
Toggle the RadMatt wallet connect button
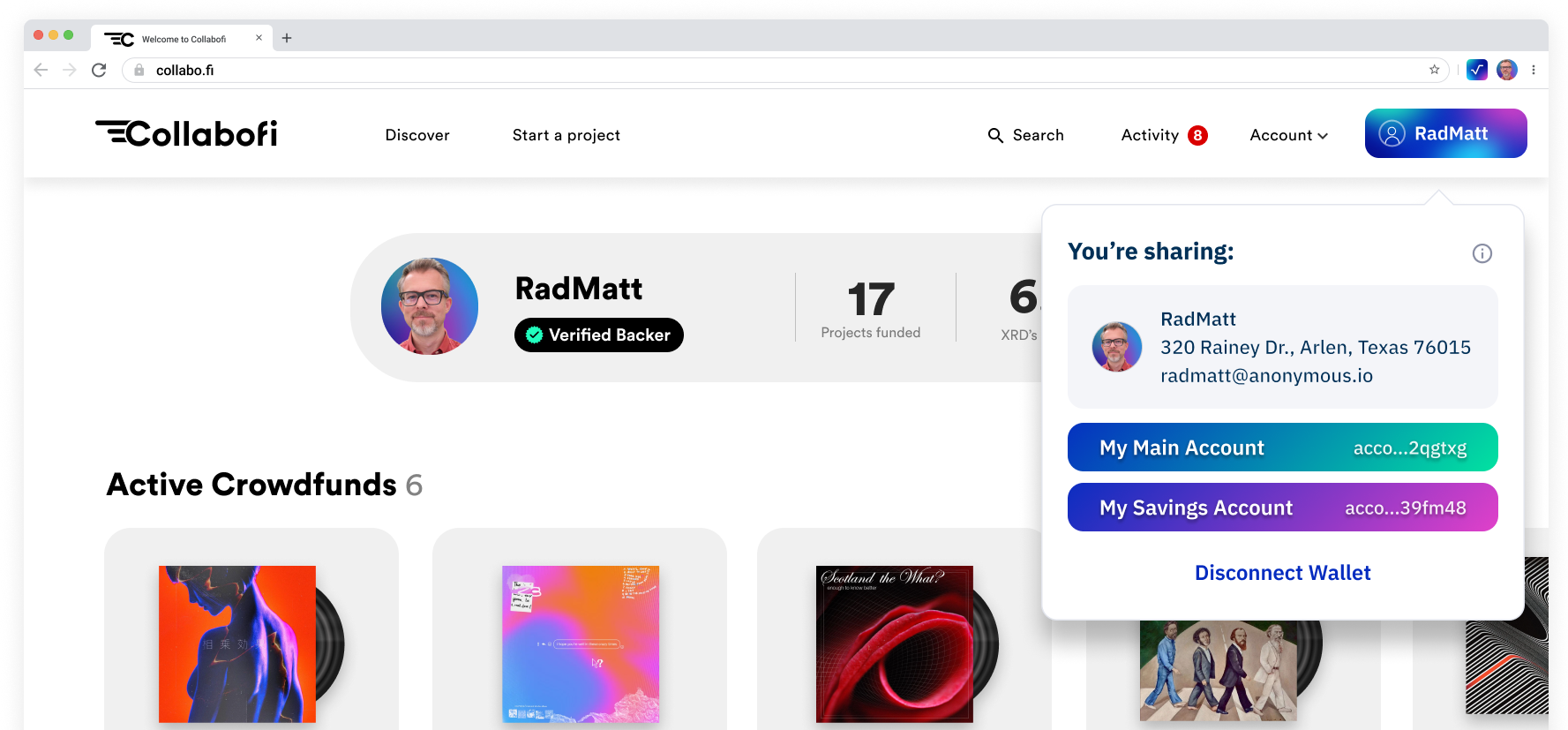tap(1444, 133)
